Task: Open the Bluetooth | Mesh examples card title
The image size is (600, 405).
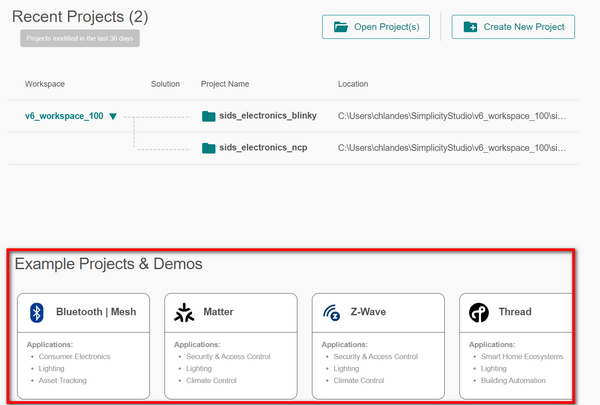Action: coord(96,312)
